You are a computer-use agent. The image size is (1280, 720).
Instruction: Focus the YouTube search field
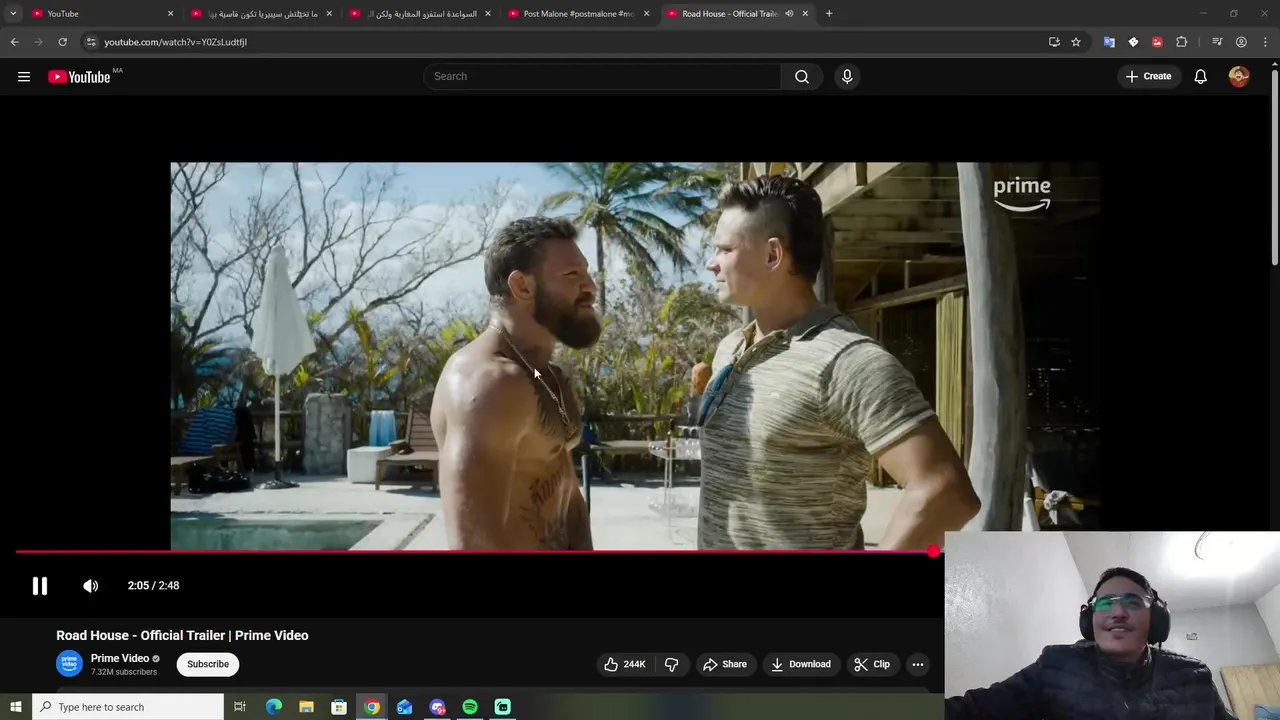[x=602, y=77]
